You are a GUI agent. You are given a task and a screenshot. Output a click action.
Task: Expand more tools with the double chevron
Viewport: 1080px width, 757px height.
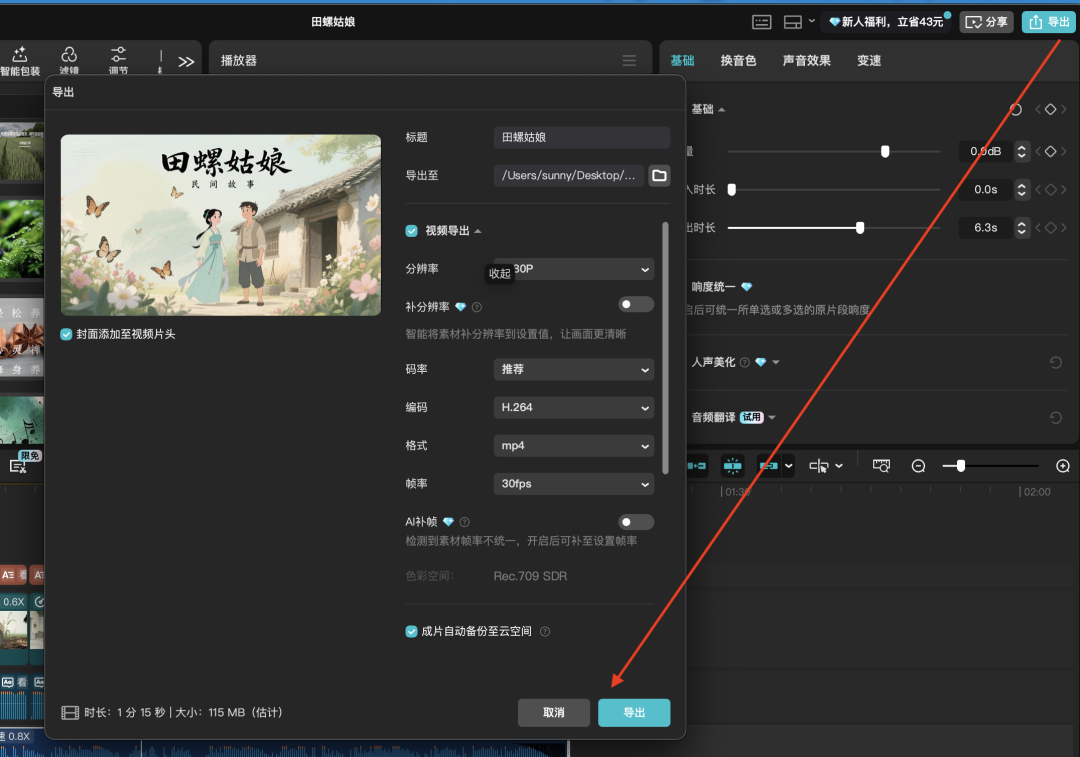187,60
